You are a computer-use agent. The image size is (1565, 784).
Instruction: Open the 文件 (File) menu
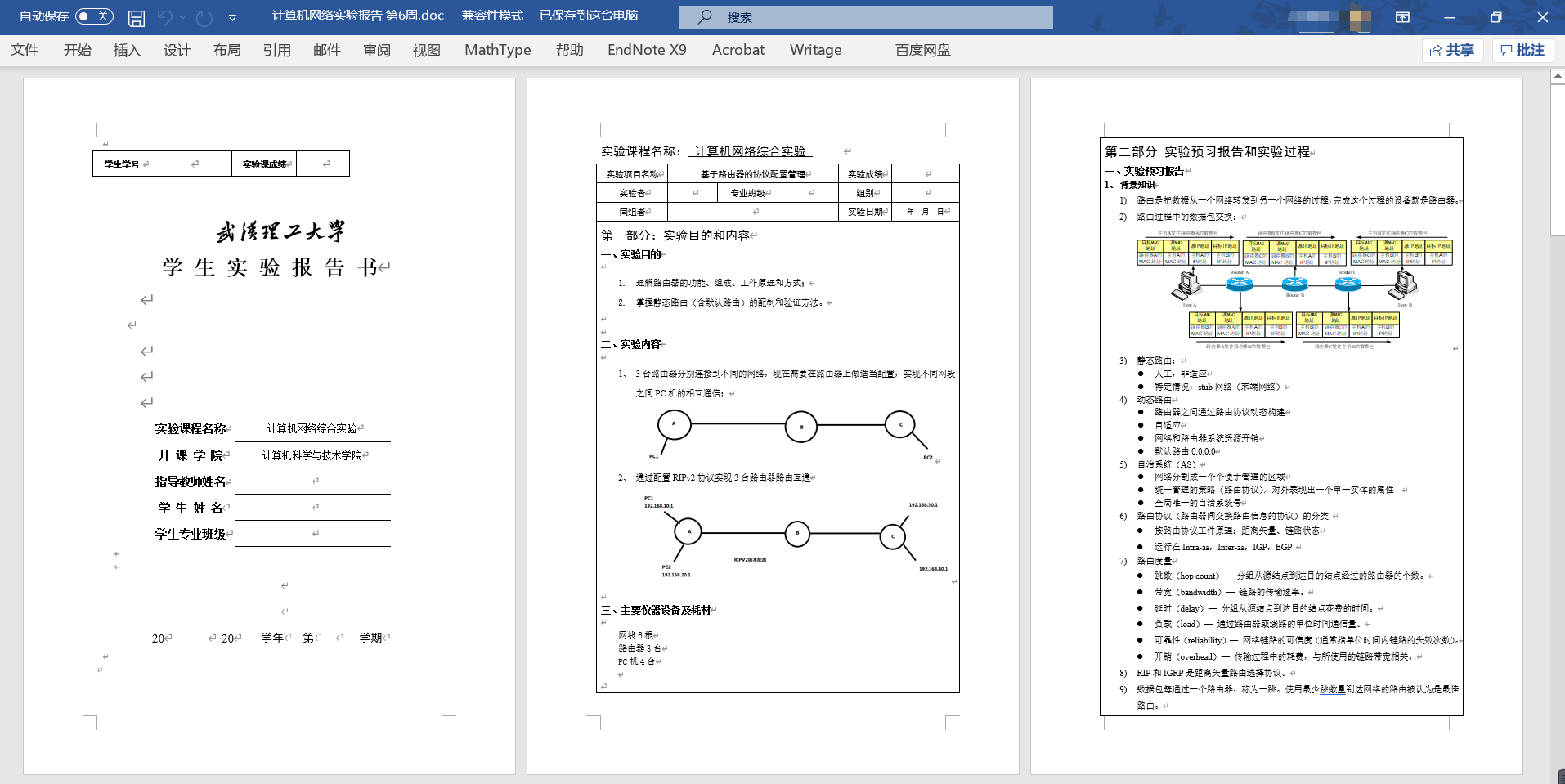(25, 50)
